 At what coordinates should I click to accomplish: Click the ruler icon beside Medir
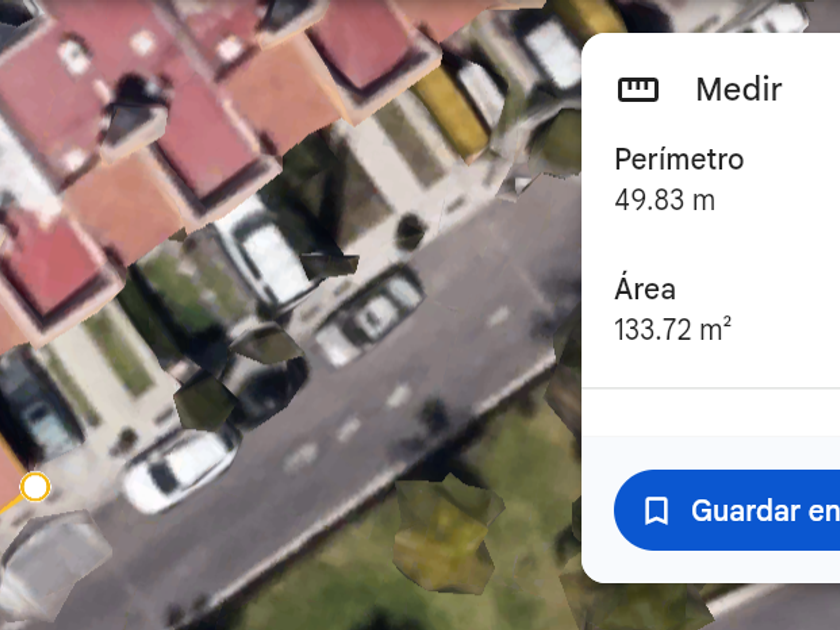click(638, 89)
